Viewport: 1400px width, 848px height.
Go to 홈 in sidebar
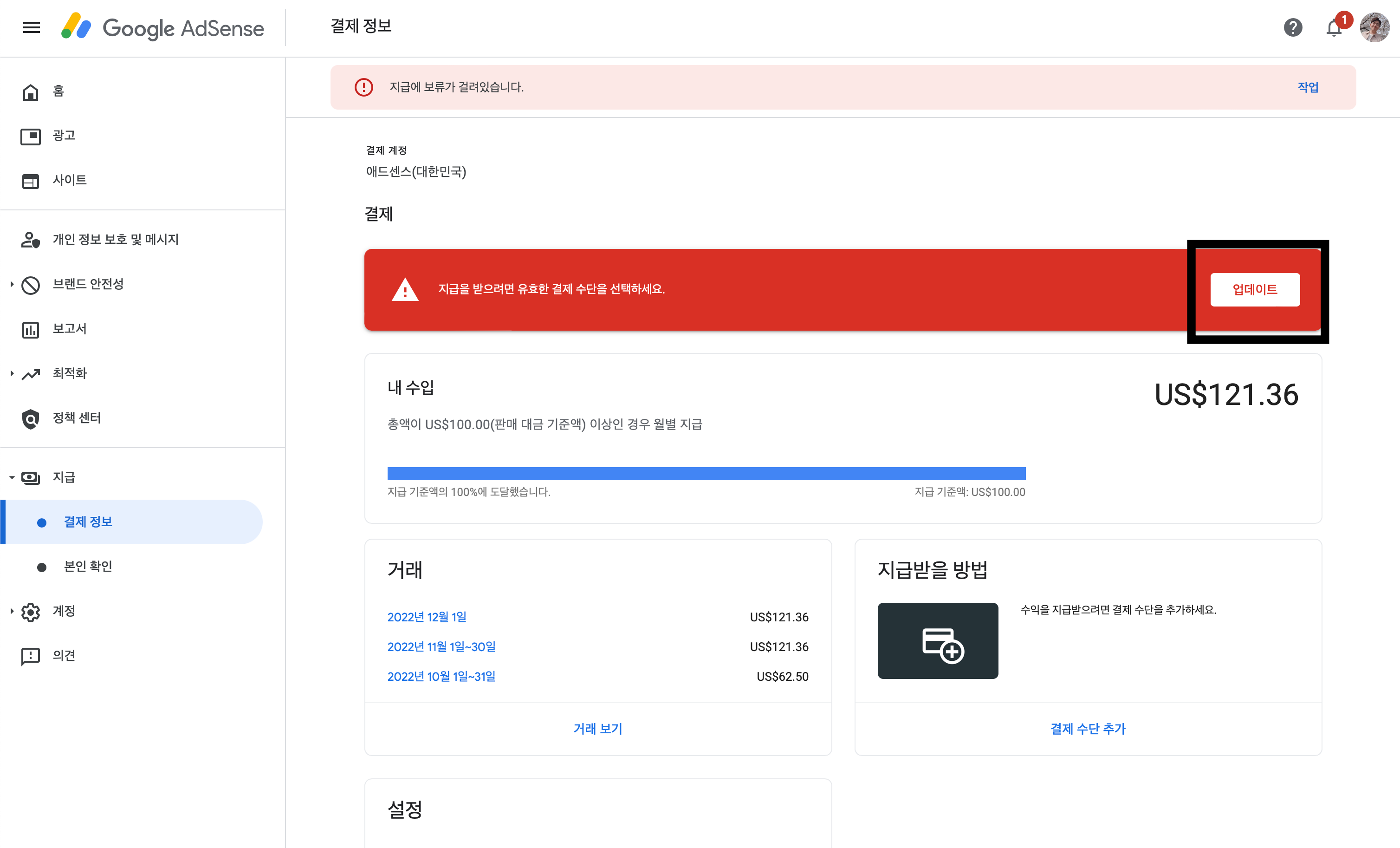pyautogui.click(x=58, y=91)
